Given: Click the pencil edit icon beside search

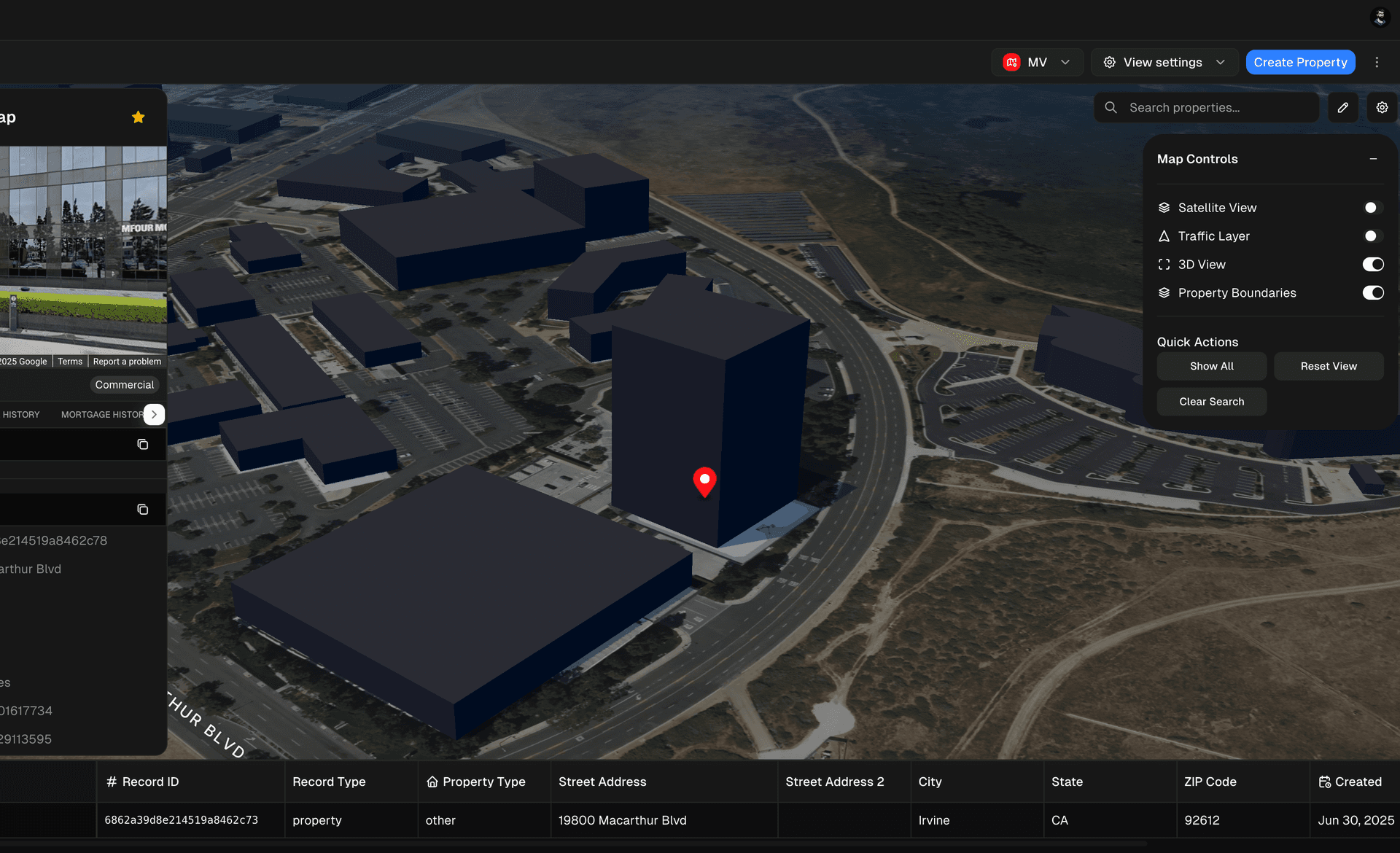Looking at the screenshot, I should [x=1343, y=107].
